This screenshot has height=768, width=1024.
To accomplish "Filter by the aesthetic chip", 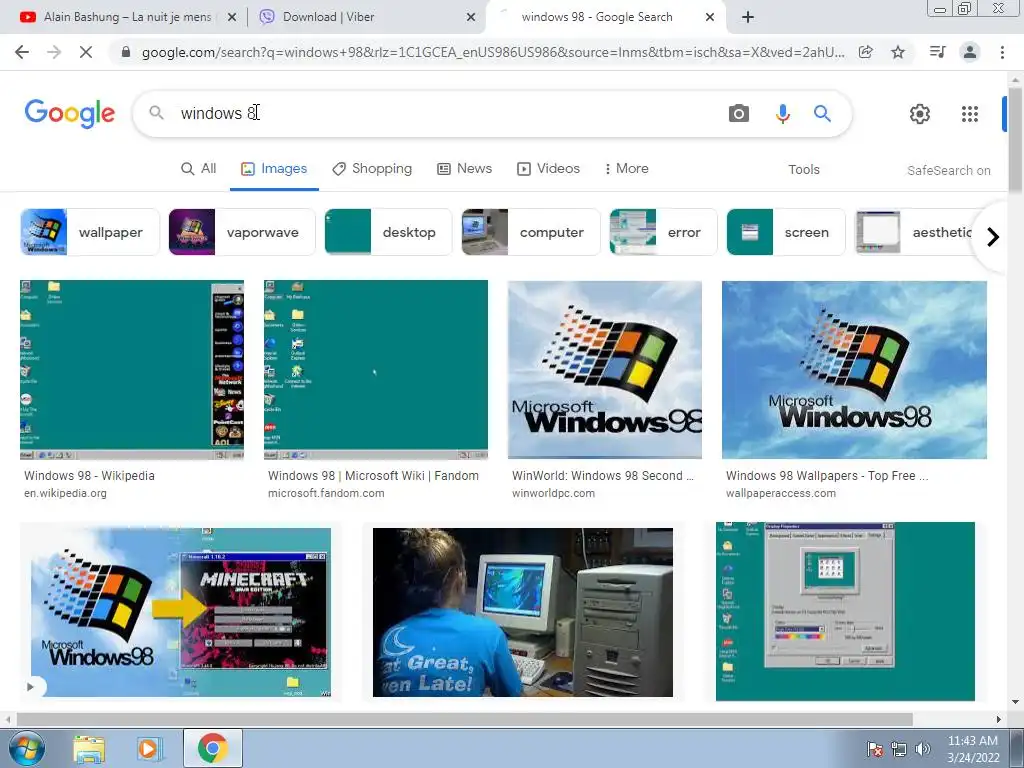I will [x=914, y=232].
